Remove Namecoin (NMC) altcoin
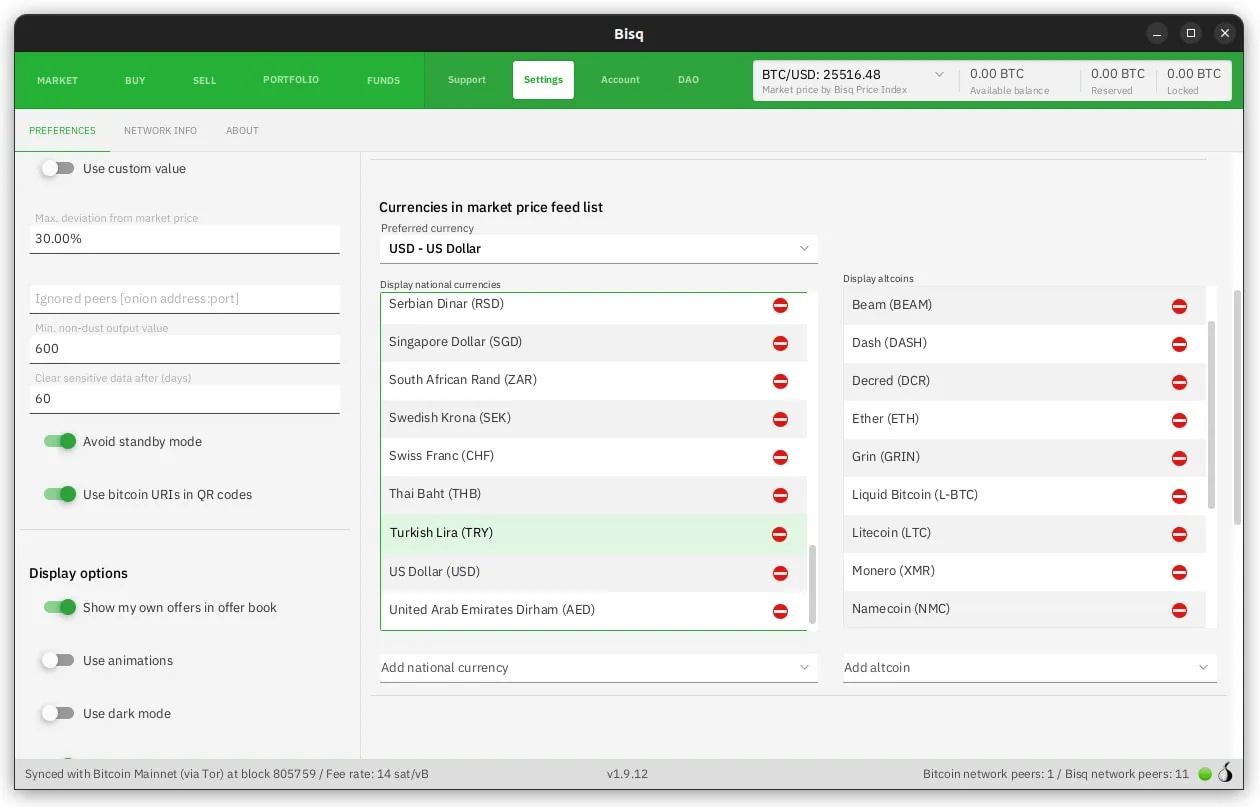This screenshot has height=807, width=1260. (x=1179, y=610)
